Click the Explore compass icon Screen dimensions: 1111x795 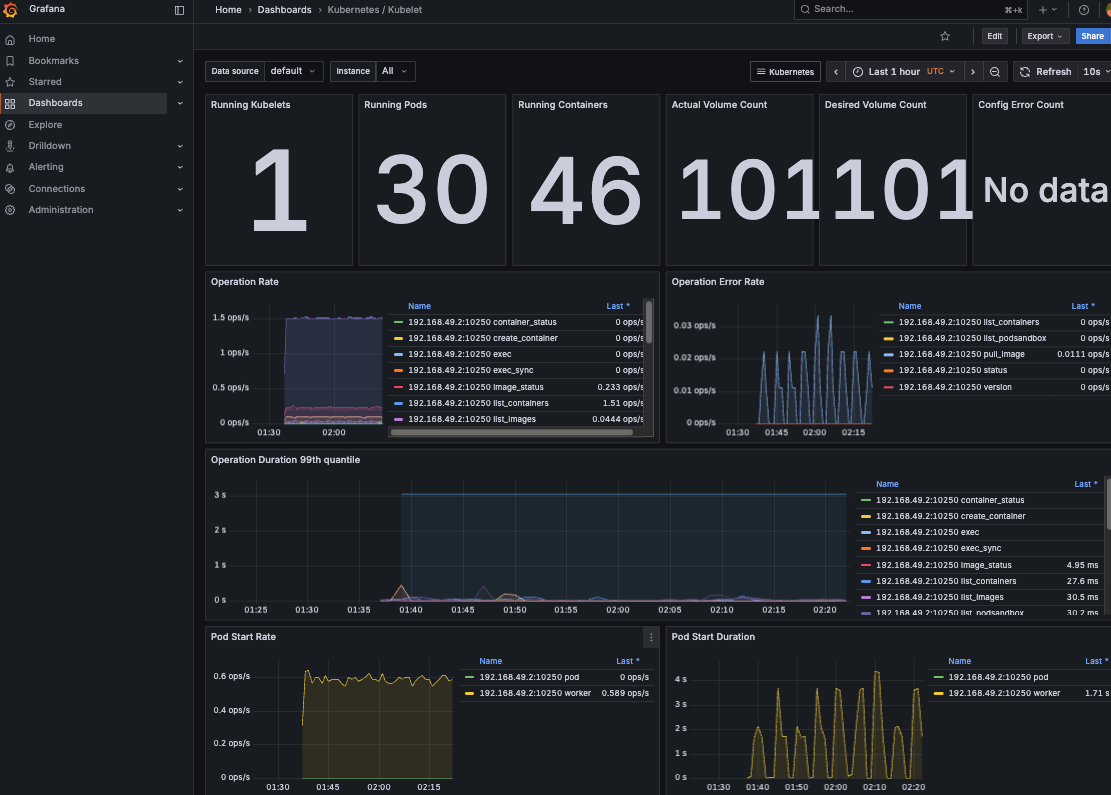10,125
